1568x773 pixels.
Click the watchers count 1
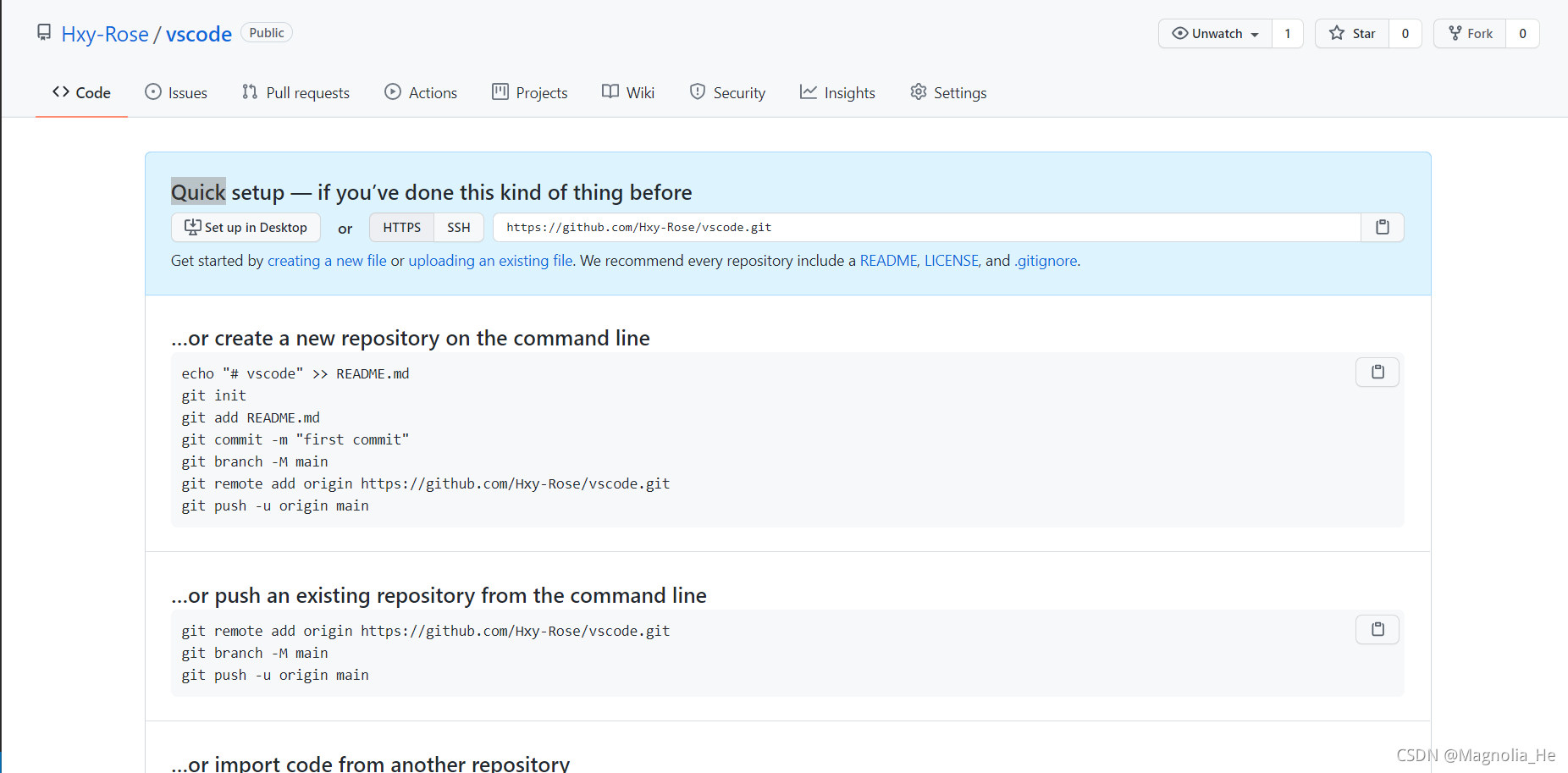click(1288, 33)
